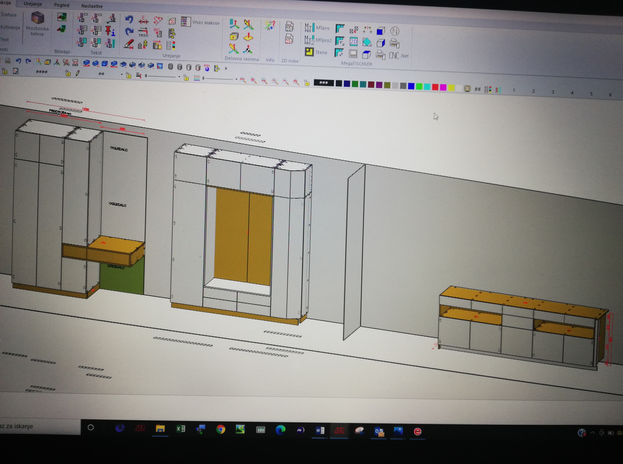
Task: Pick the maroon color swatch
Action: [371, 85]
